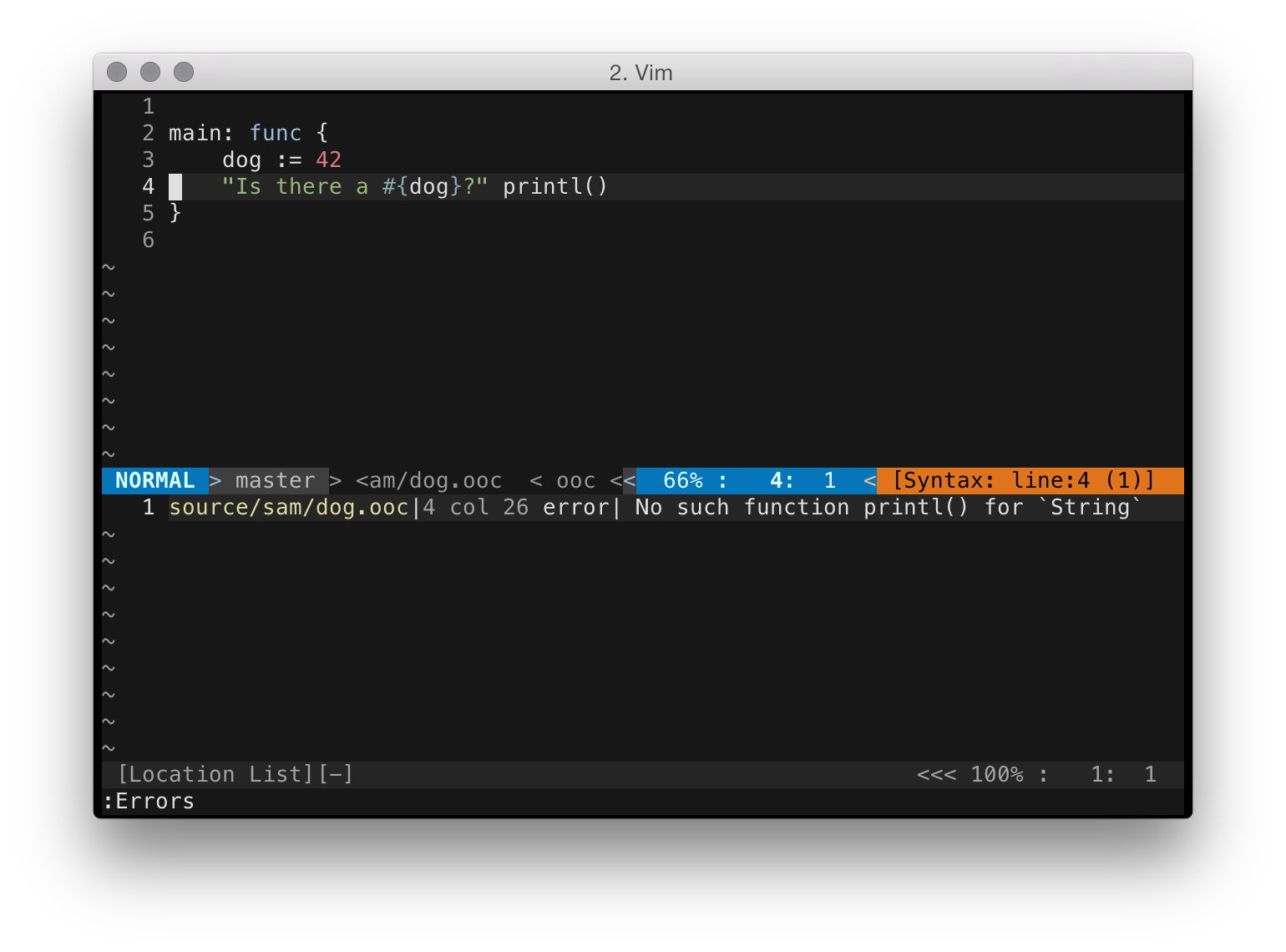Click the ooc filetype indicator

click(x=575, y=480)
